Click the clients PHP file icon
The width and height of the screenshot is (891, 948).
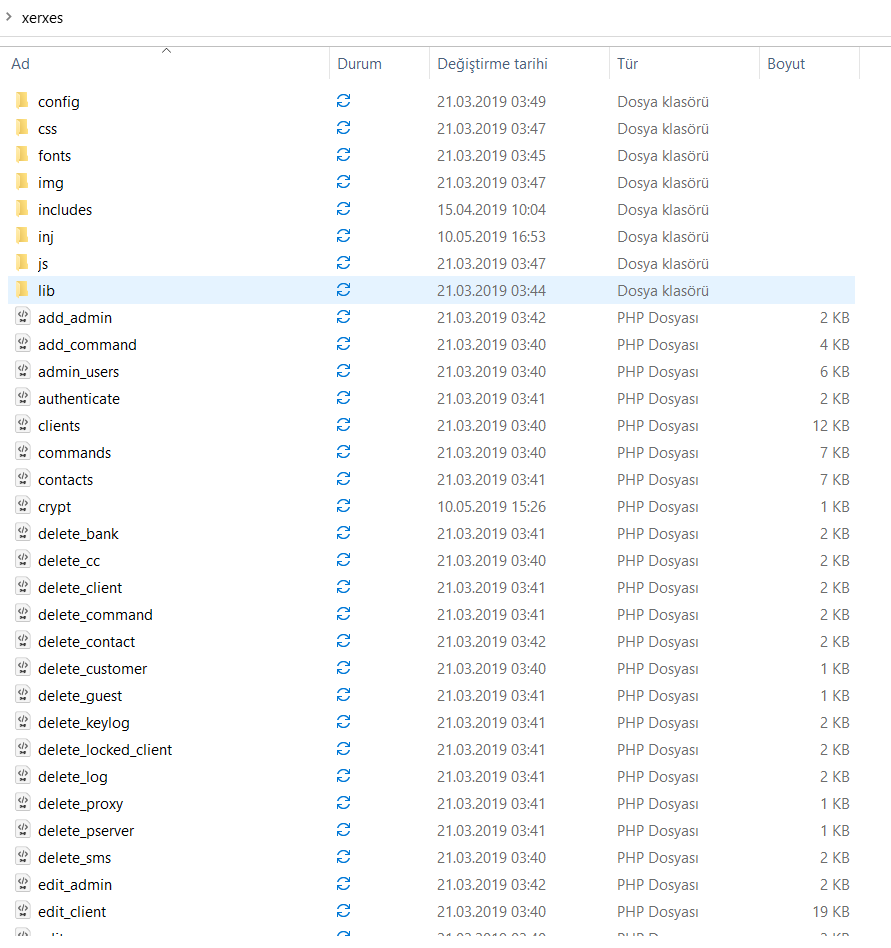click(23, 424)
